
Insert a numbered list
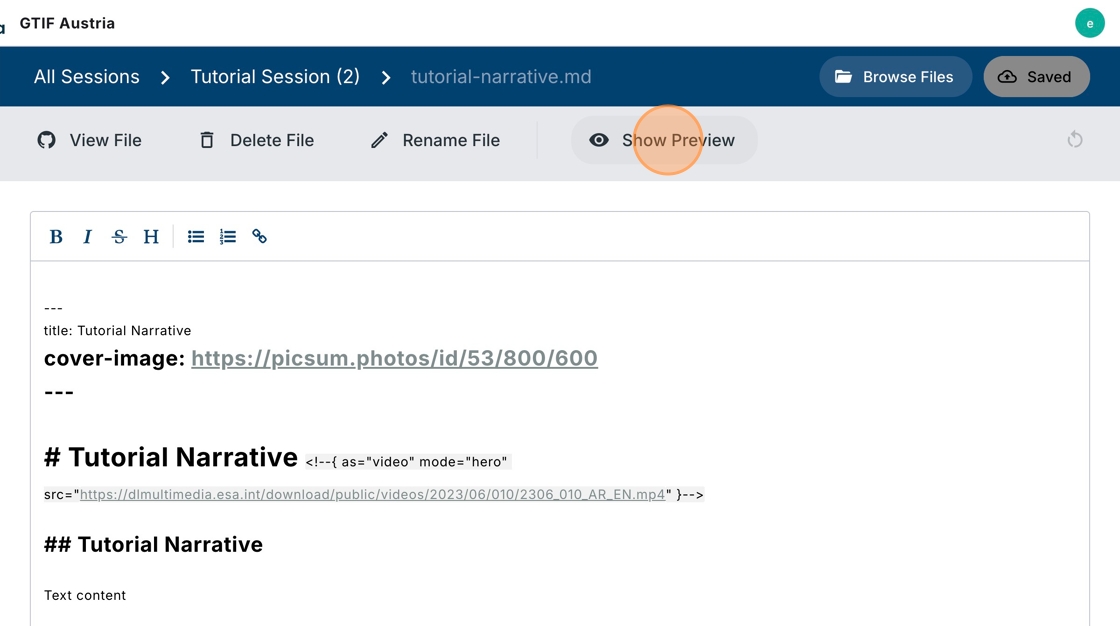[x=228, y=237]
